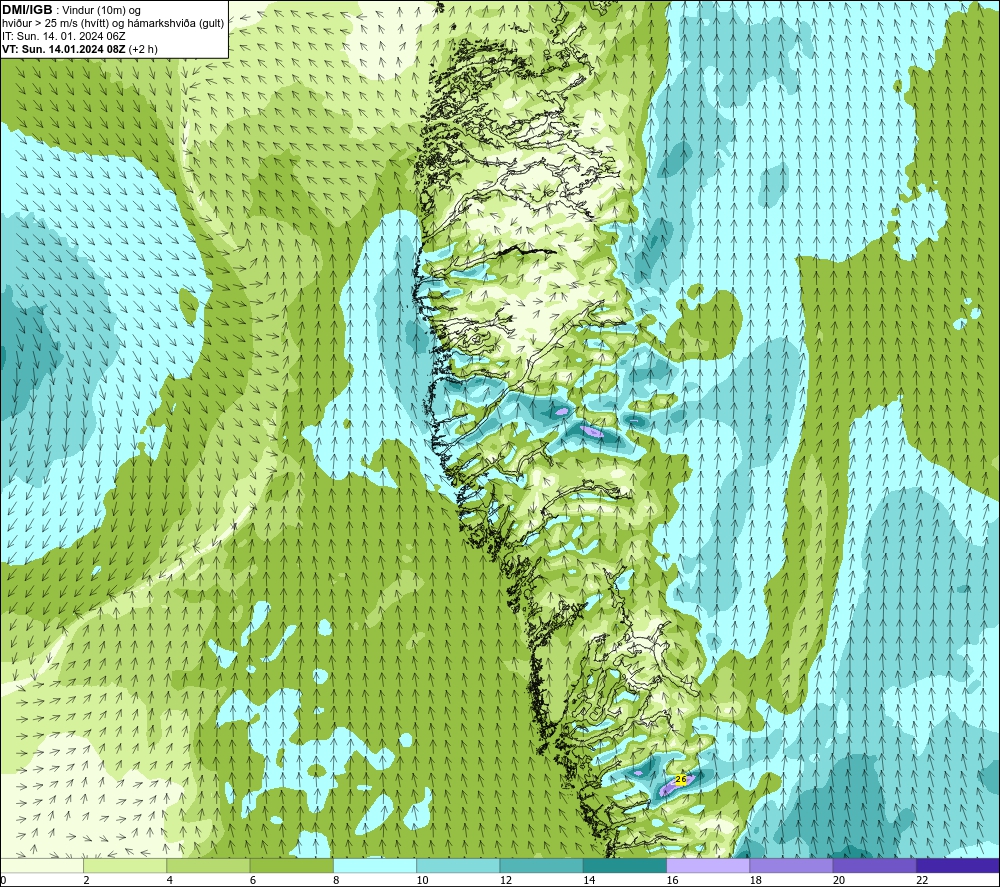Viewport: 1000px width, 887px height.
Task: Select the 2–4 m/s light green swatch
Action: click(125, 865)
